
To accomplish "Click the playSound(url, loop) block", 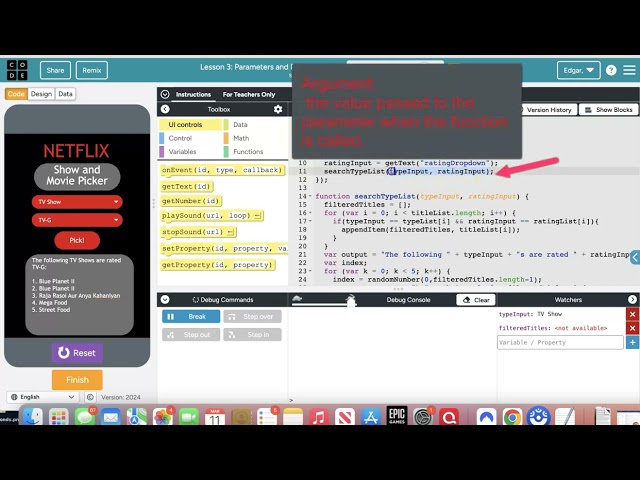I will pyautogui.click(x=212, y=216).
